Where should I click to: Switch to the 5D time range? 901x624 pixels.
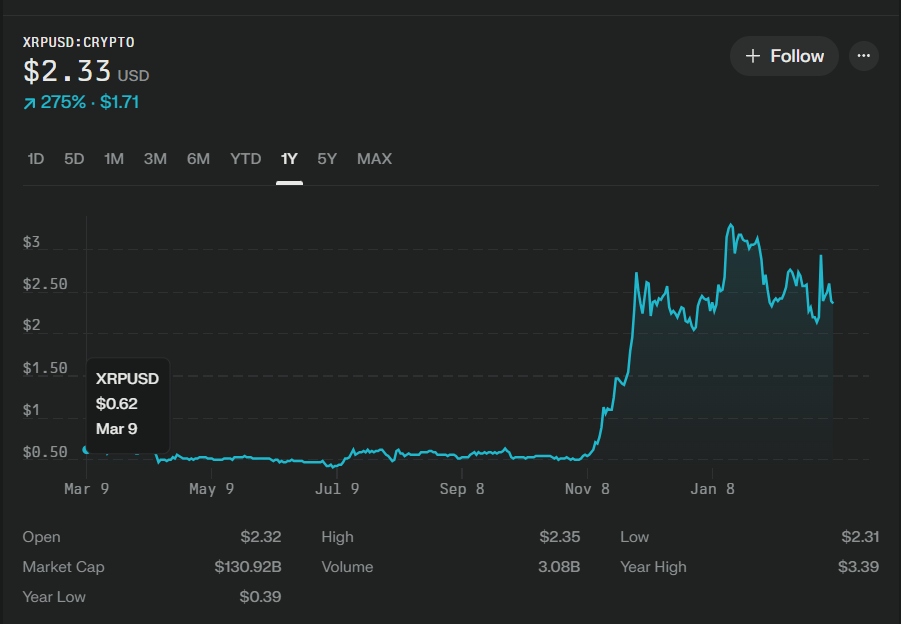coord(74,159)
